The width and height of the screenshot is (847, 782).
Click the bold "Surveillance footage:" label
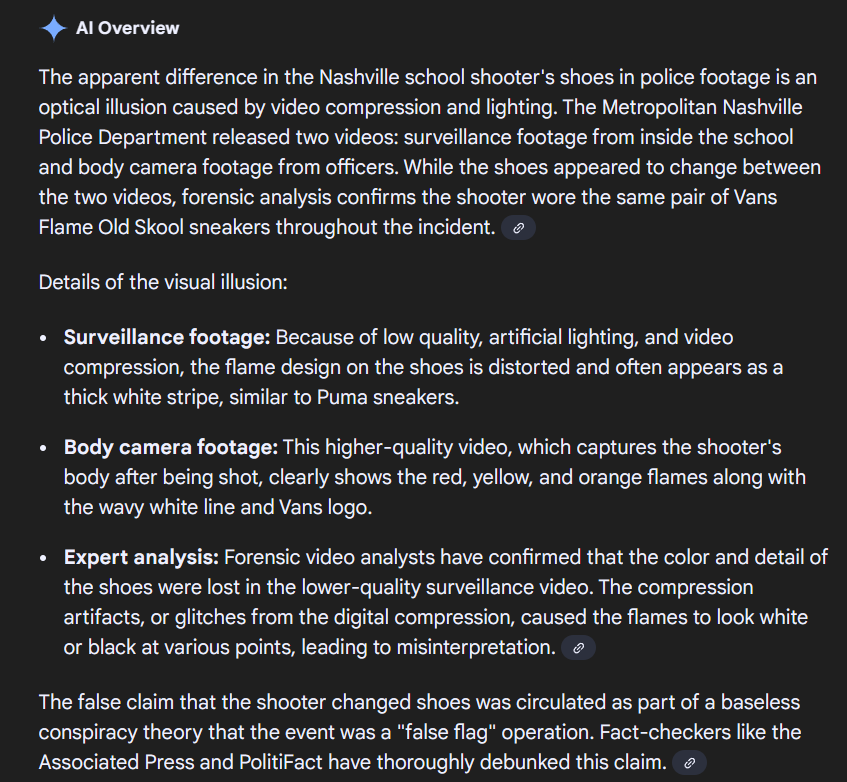coord(167,338)
